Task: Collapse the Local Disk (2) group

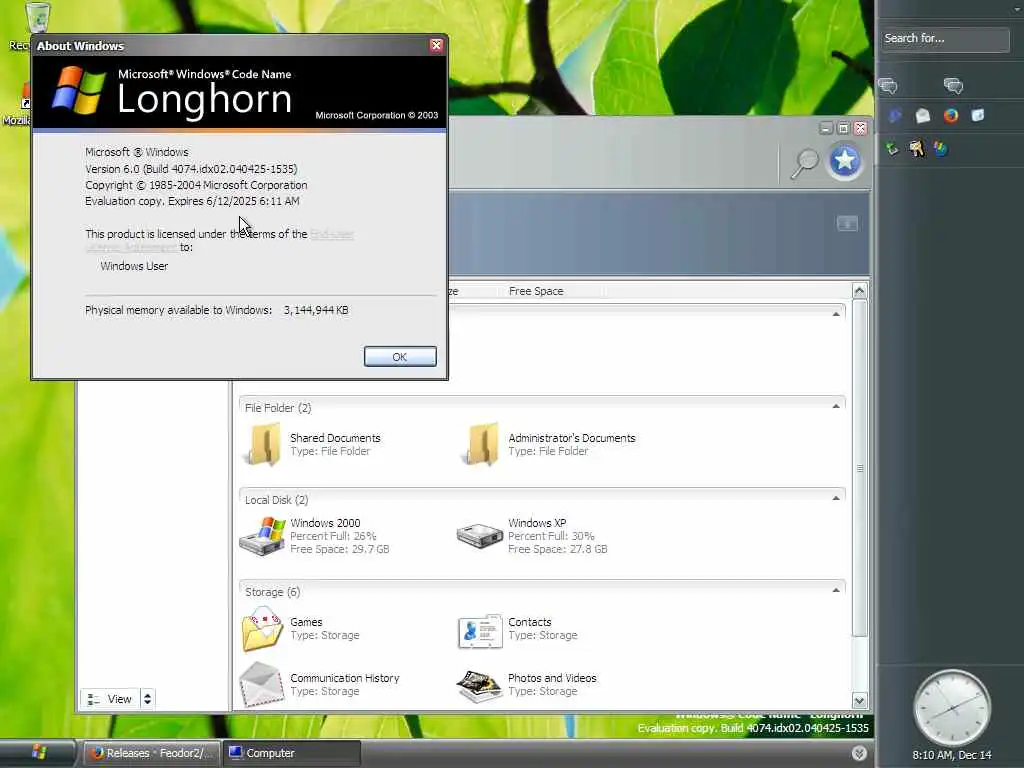Action: [836, 498]
